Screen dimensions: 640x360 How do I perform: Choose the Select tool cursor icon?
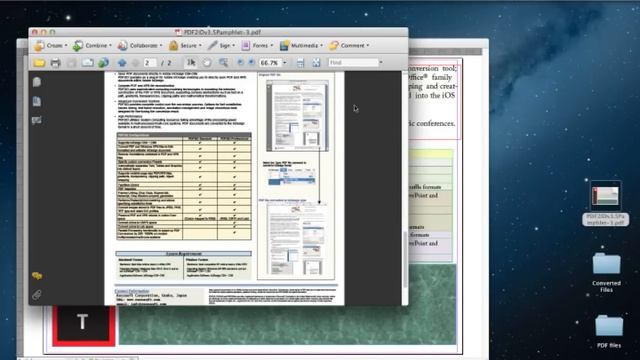[x=191, y=62]
